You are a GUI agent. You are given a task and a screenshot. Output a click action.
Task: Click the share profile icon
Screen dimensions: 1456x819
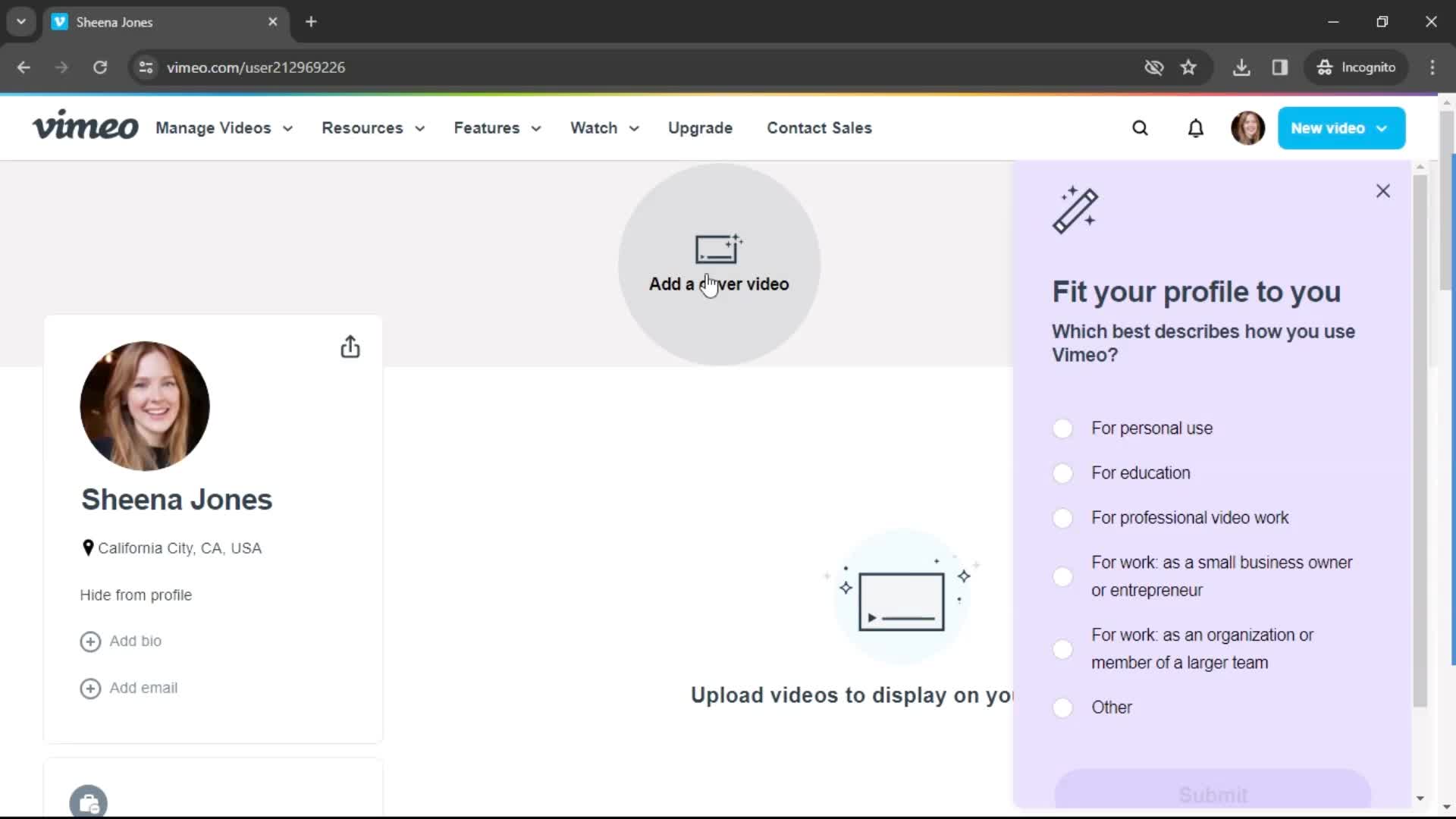350,347
